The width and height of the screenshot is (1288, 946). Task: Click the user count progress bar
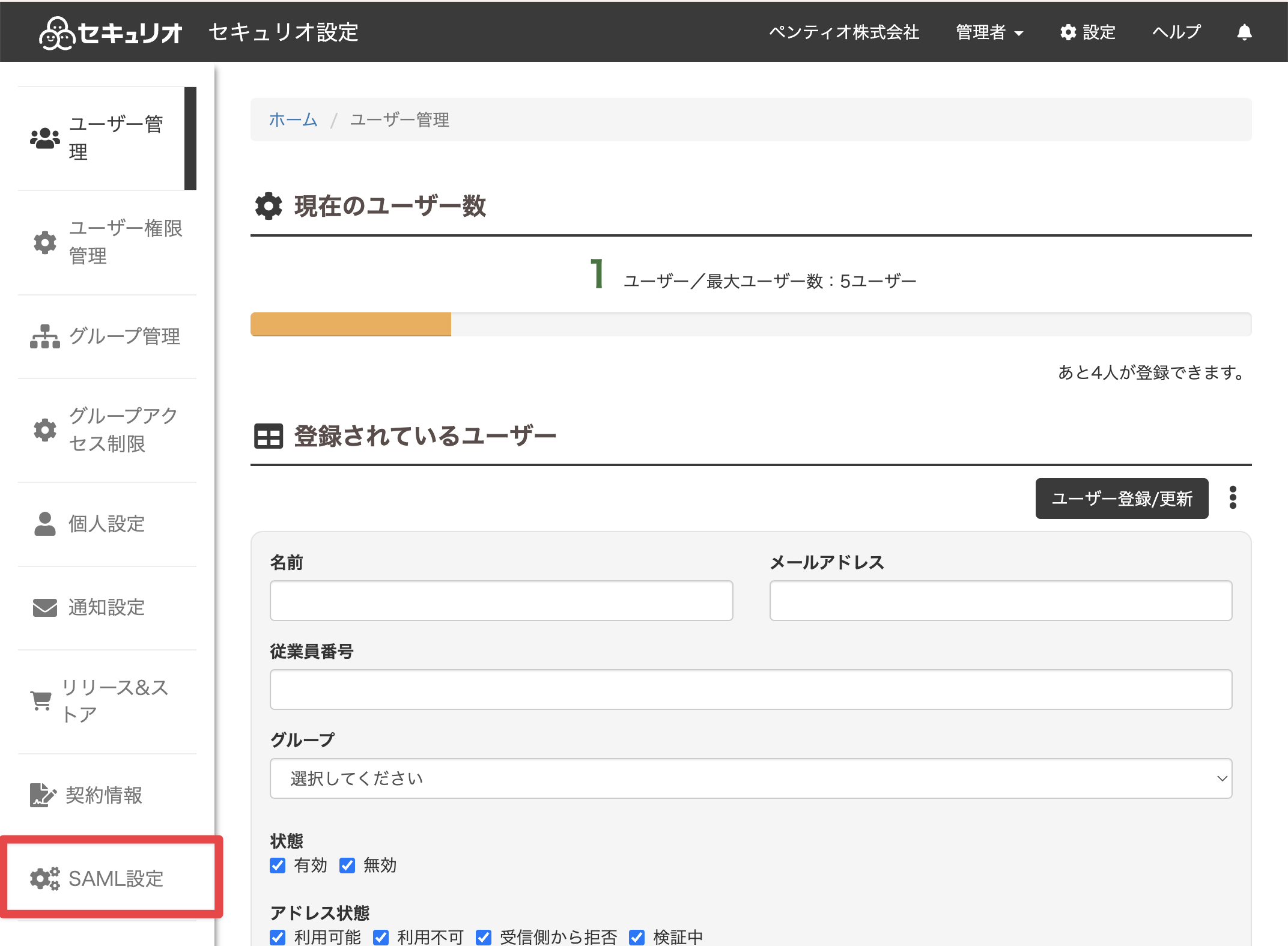[751, 324]
